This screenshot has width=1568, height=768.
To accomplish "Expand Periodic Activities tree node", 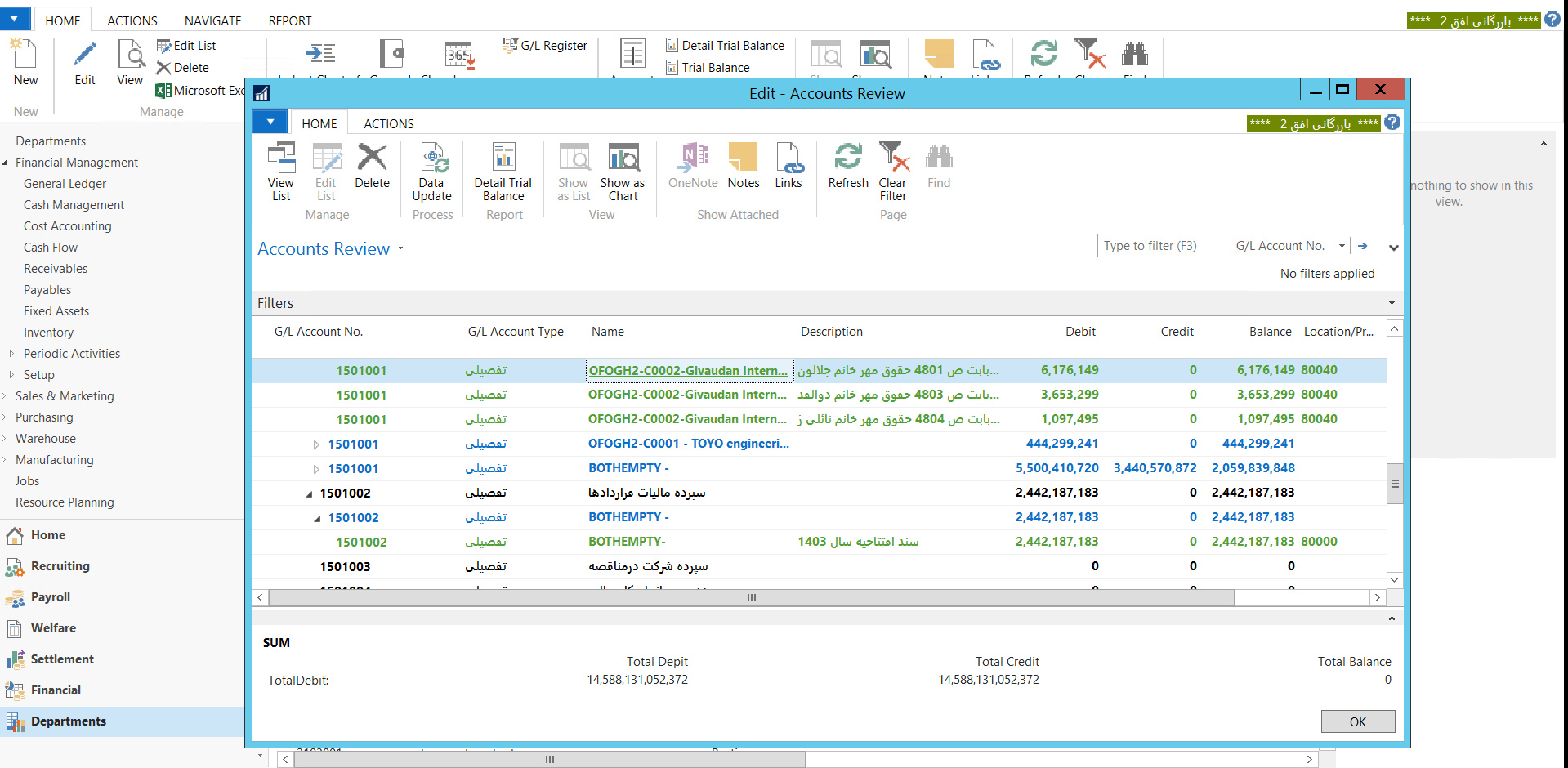I will 11,354.
